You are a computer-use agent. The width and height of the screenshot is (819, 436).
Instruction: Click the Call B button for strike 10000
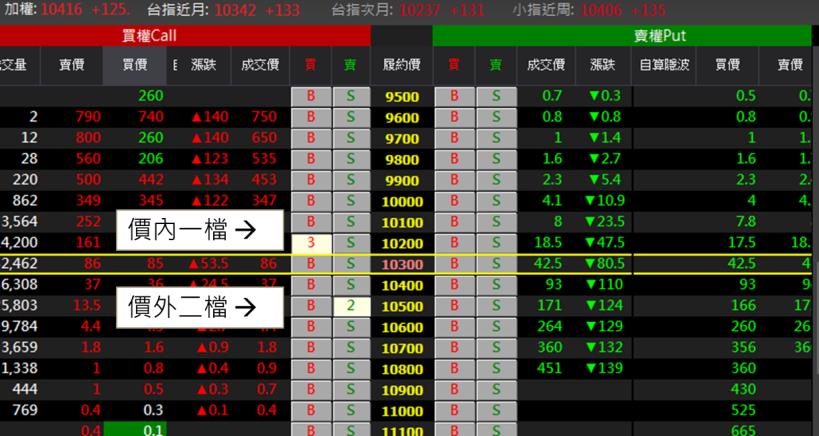point(311,201)
